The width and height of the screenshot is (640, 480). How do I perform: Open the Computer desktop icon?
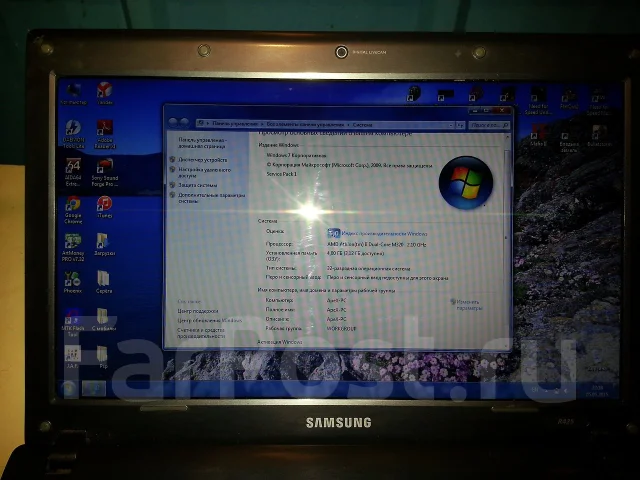tap(73, 94)
